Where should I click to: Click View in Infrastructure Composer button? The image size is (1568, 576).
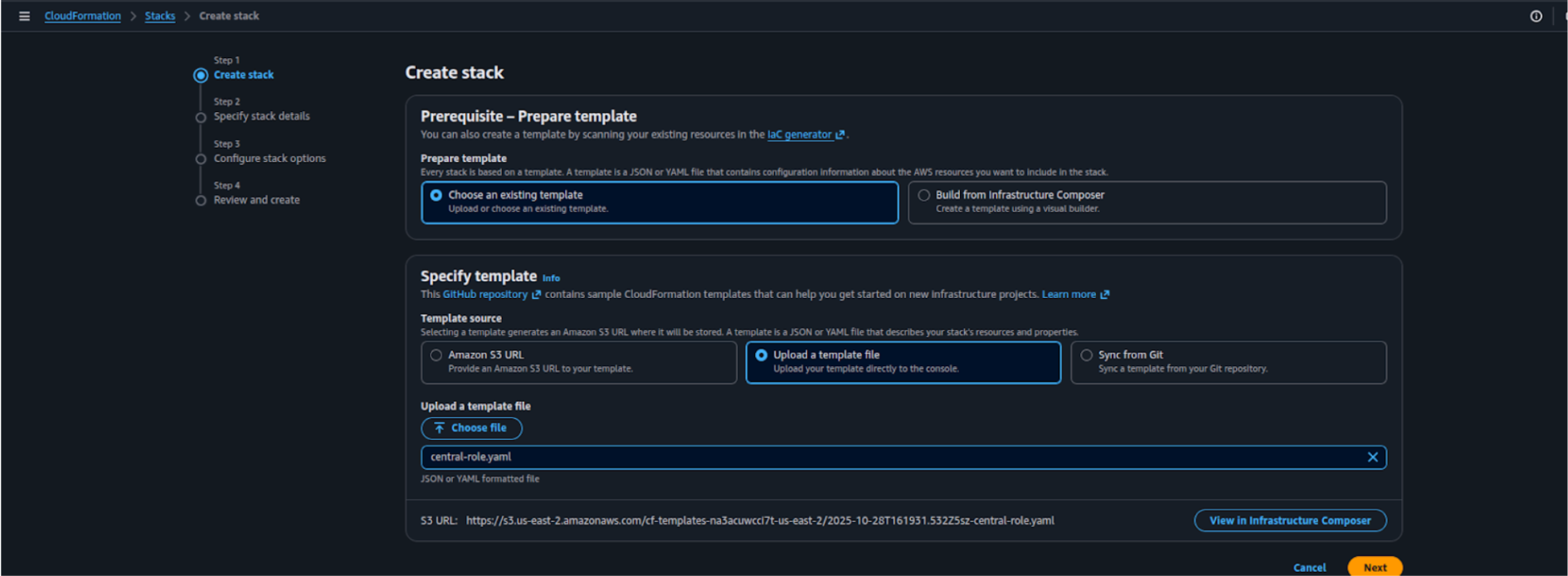[1289, 520]
